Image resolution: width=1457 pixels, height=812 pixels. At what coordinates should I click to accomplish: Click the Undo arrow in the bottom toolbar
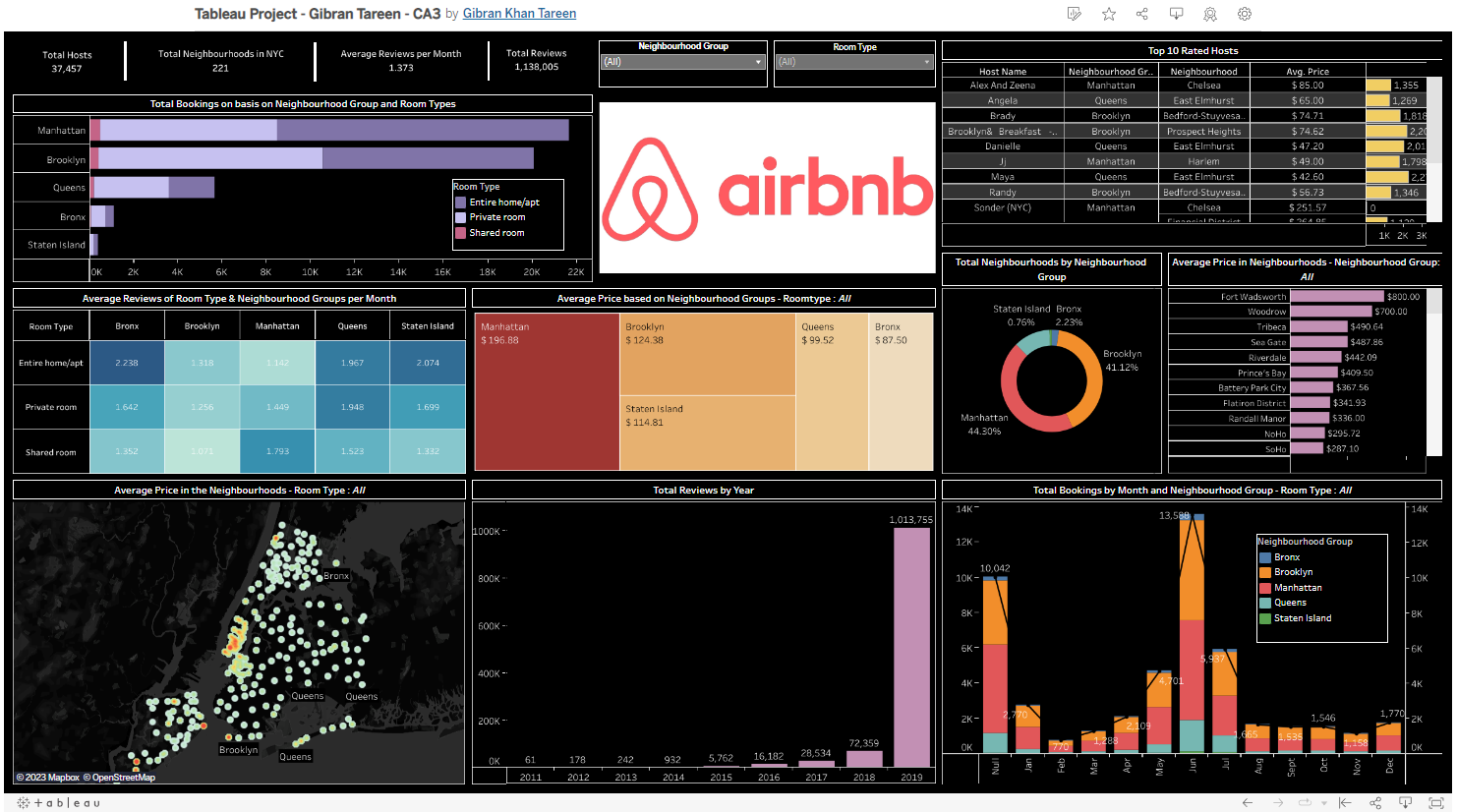click(x=1248, y=802)
